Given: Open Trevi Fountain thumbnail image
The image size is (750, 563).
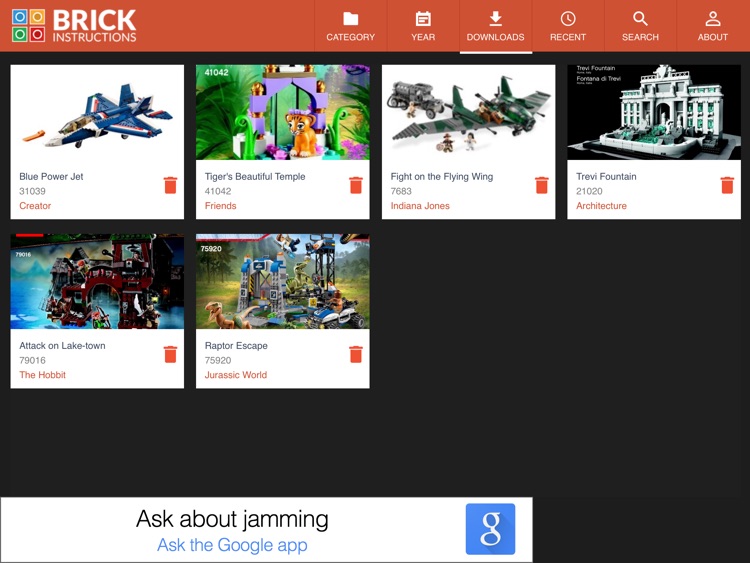Looking at the screenshot, I should (654, 112).
